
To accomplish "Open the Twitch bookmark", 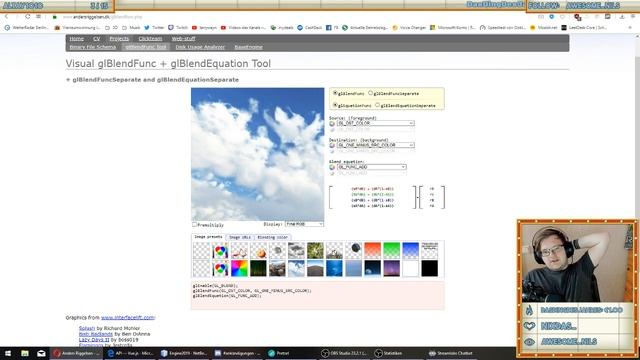I will 178,28.
